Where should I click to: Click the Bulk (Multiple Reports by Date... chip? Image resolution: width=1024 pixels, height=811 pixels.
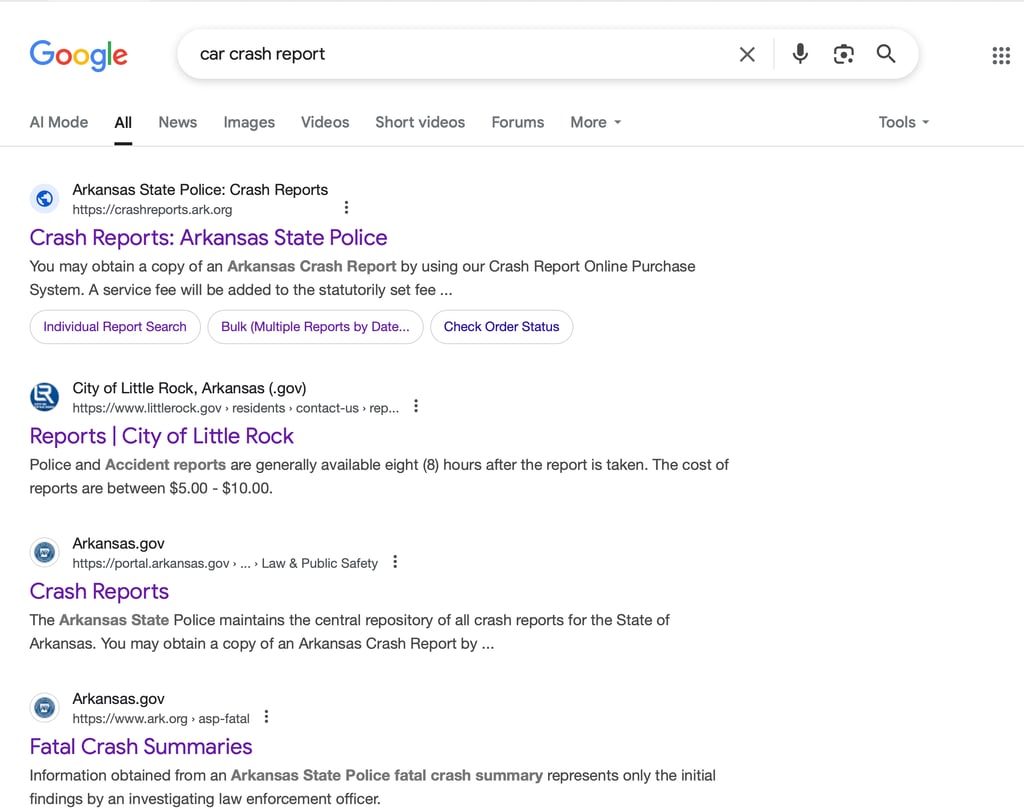(315, 326)
